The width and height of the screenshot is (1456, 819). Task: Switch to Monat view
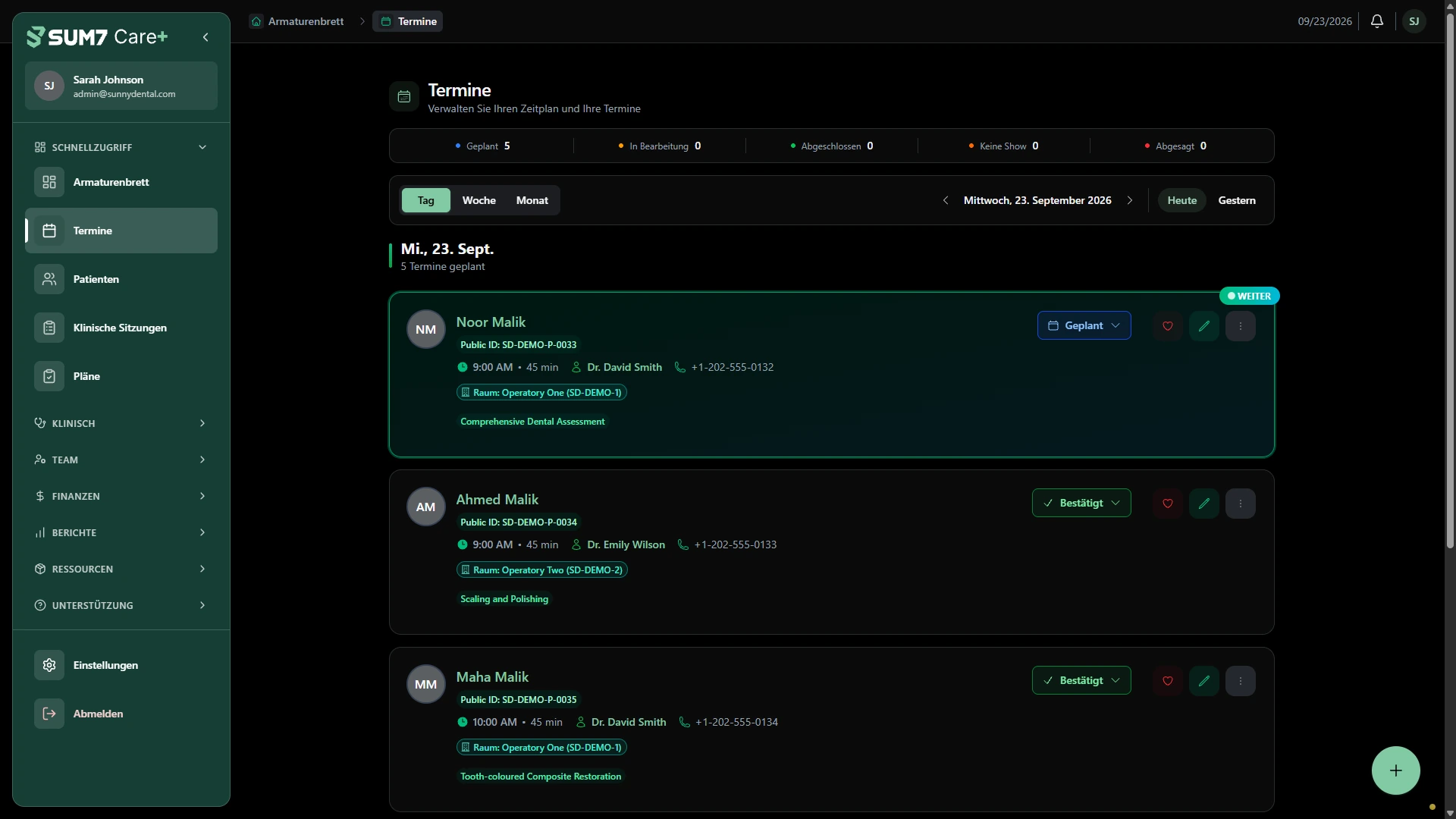[532, 200]
